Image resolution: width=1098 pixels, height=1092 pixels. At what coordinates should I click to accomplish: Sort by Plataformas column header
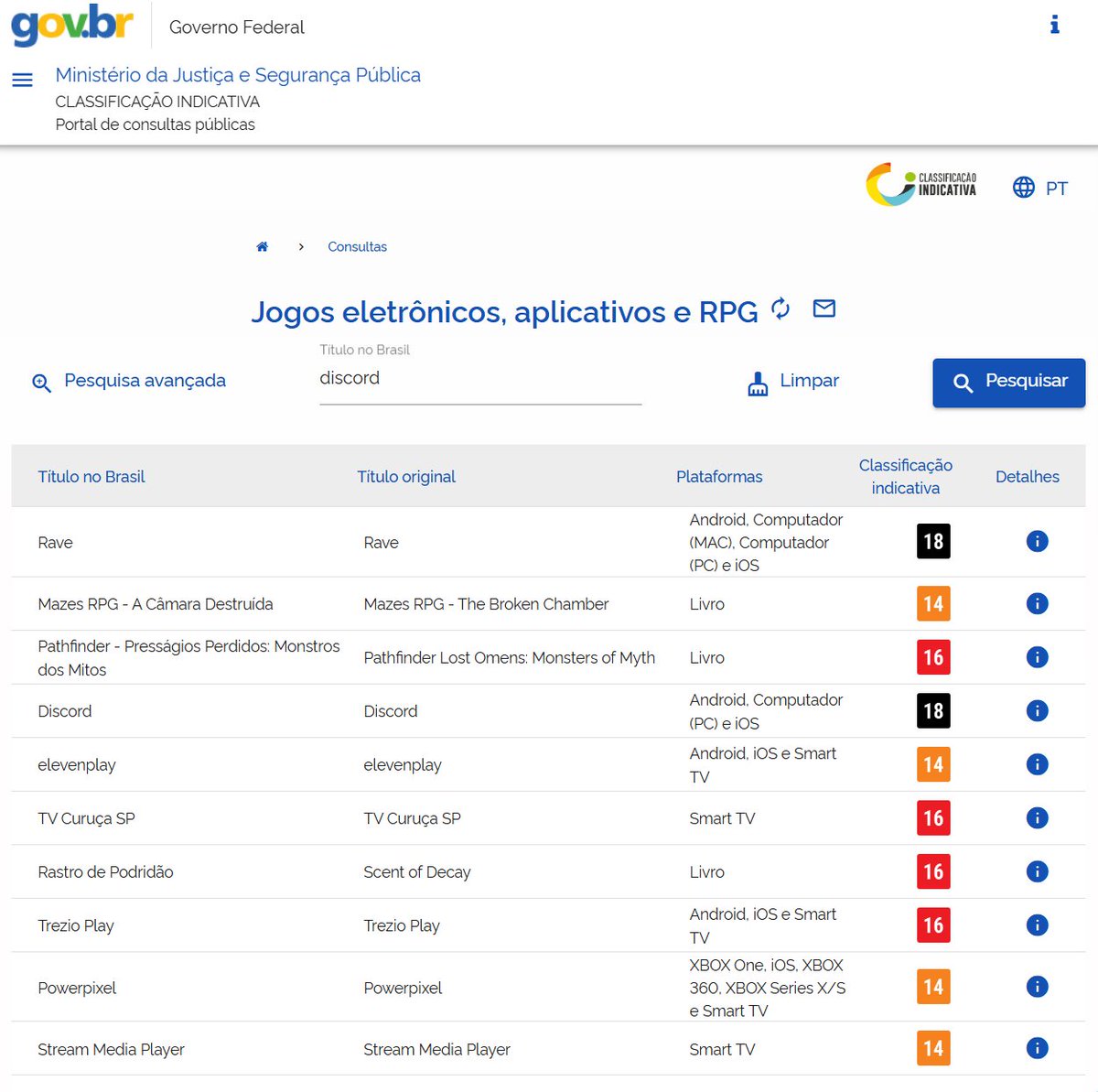pos(719,476)
